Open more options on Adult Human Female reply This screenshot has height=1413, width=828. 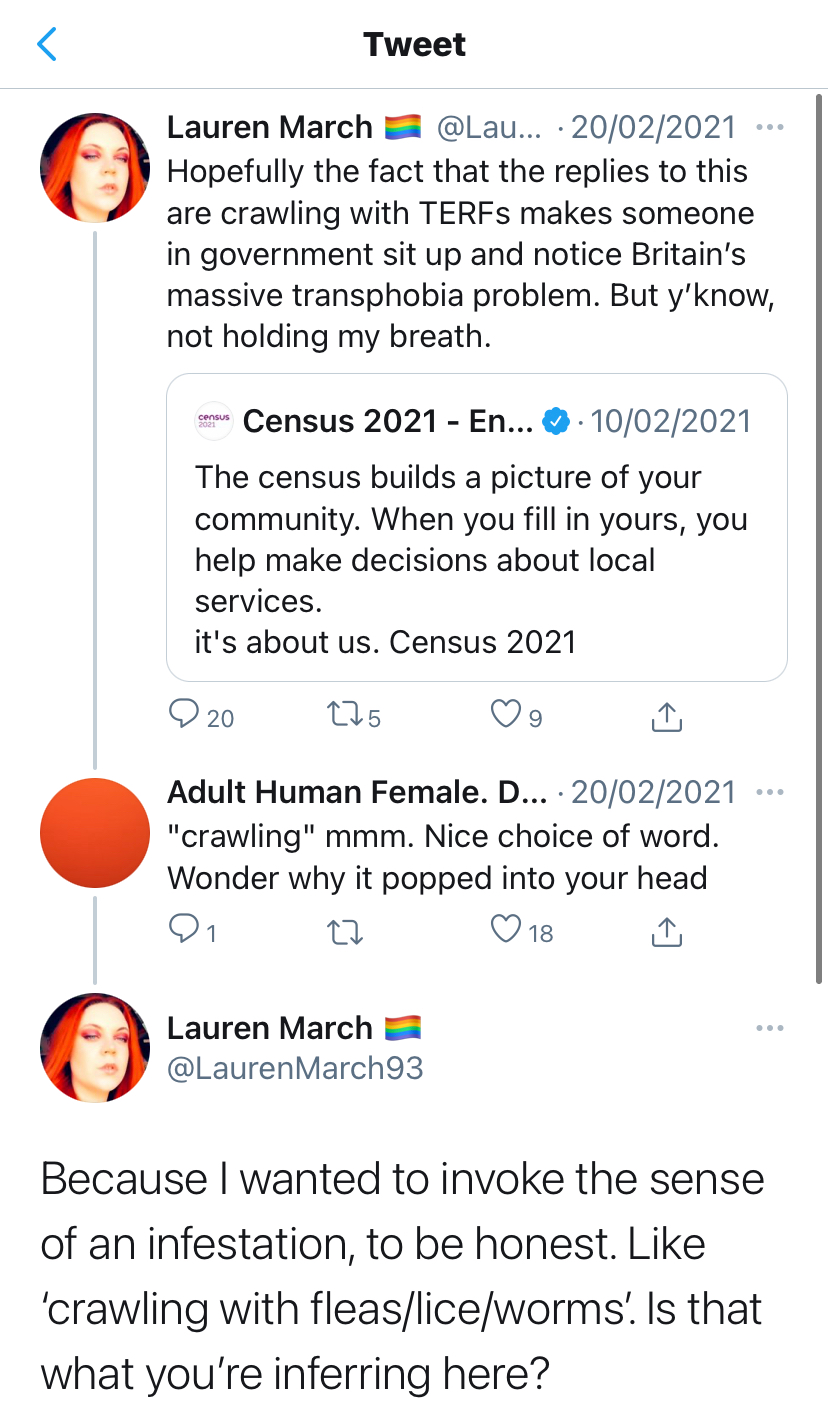click(x=770, y=792)
